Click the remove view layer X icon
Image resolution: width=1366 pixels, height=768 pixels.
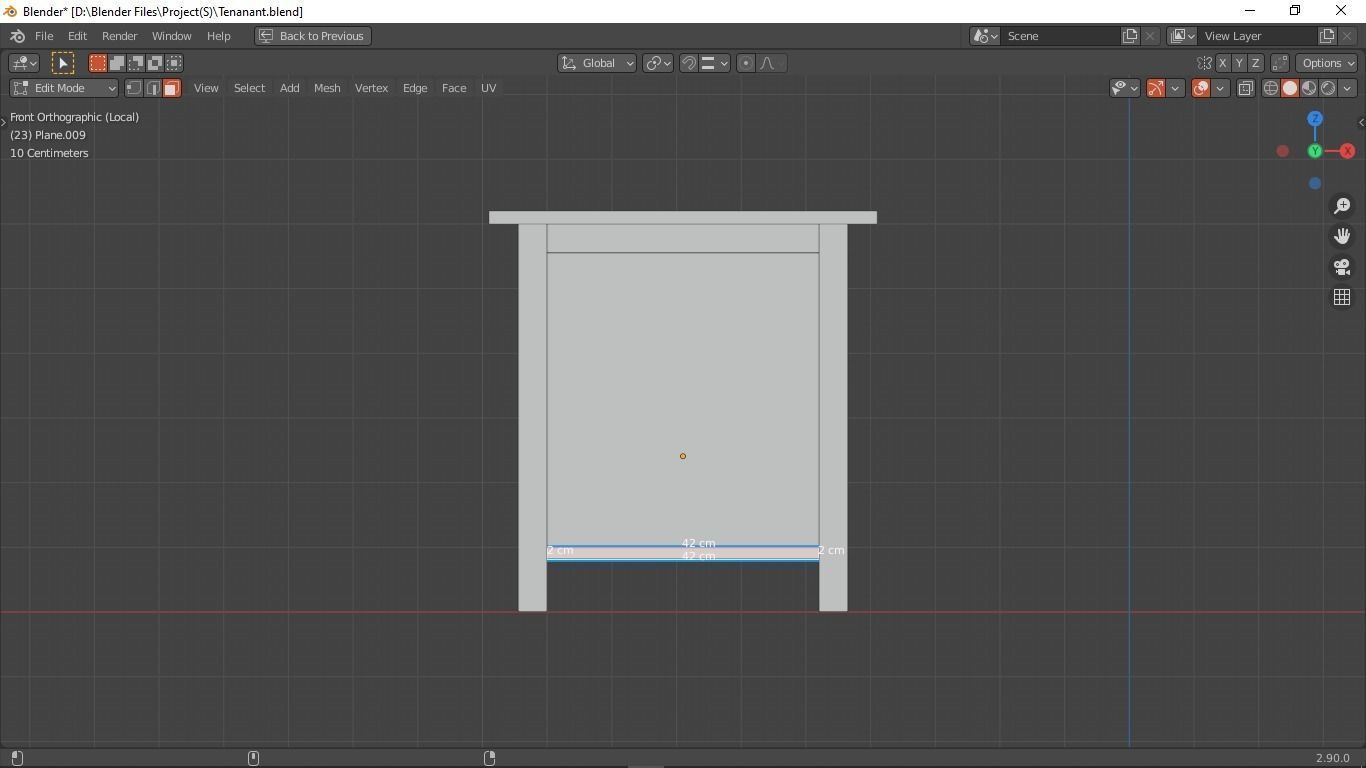[x=1347, y=36]
